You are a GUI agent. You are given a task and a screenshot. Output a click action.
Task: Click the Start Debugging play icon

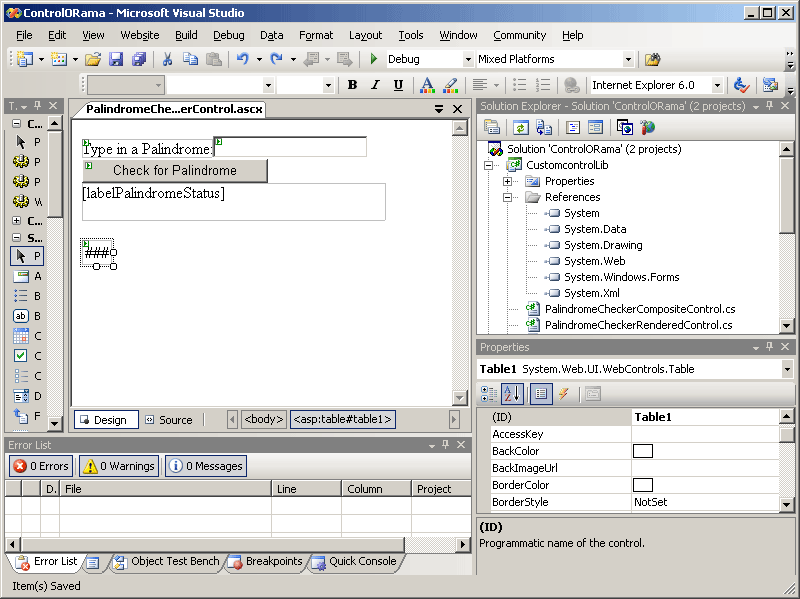point(374,59)
